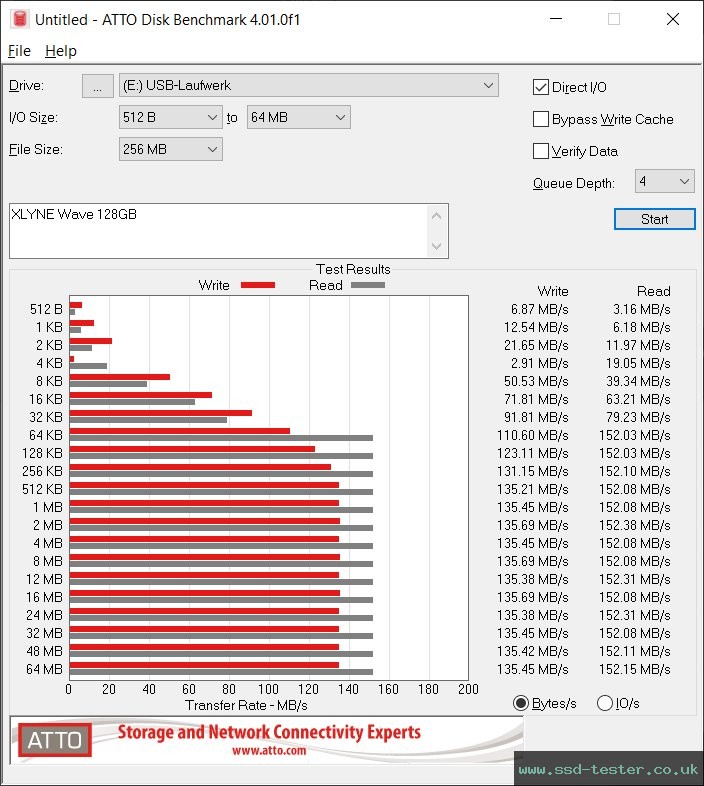The image size is (704, 786).
Task: Close the ATTO Disk Benchmark window
Action: pyautogui.click(x=673, y=19)
